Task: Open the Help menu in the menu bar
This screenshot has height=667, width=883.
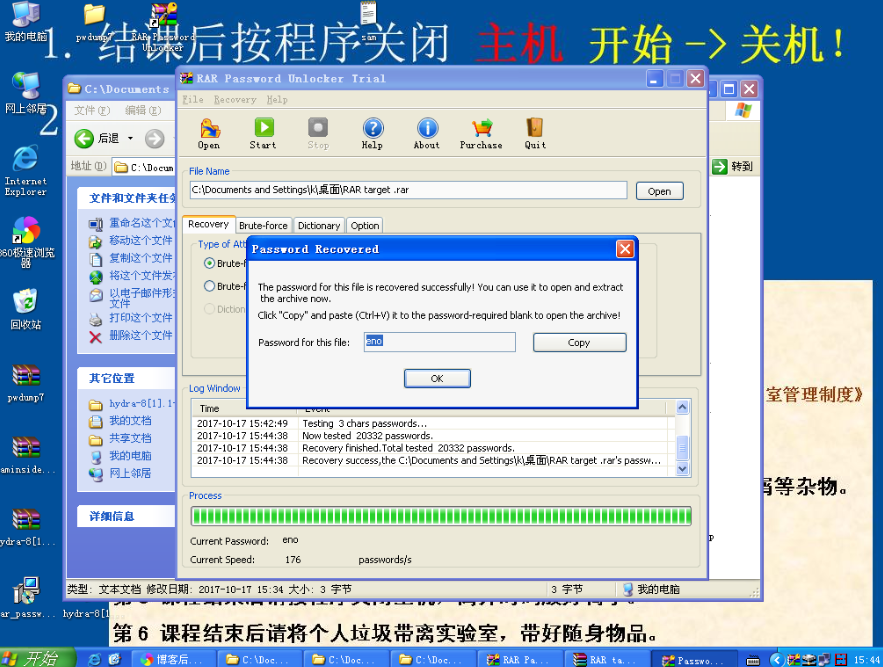Action: pyautogui.click(x=277, y=100)
